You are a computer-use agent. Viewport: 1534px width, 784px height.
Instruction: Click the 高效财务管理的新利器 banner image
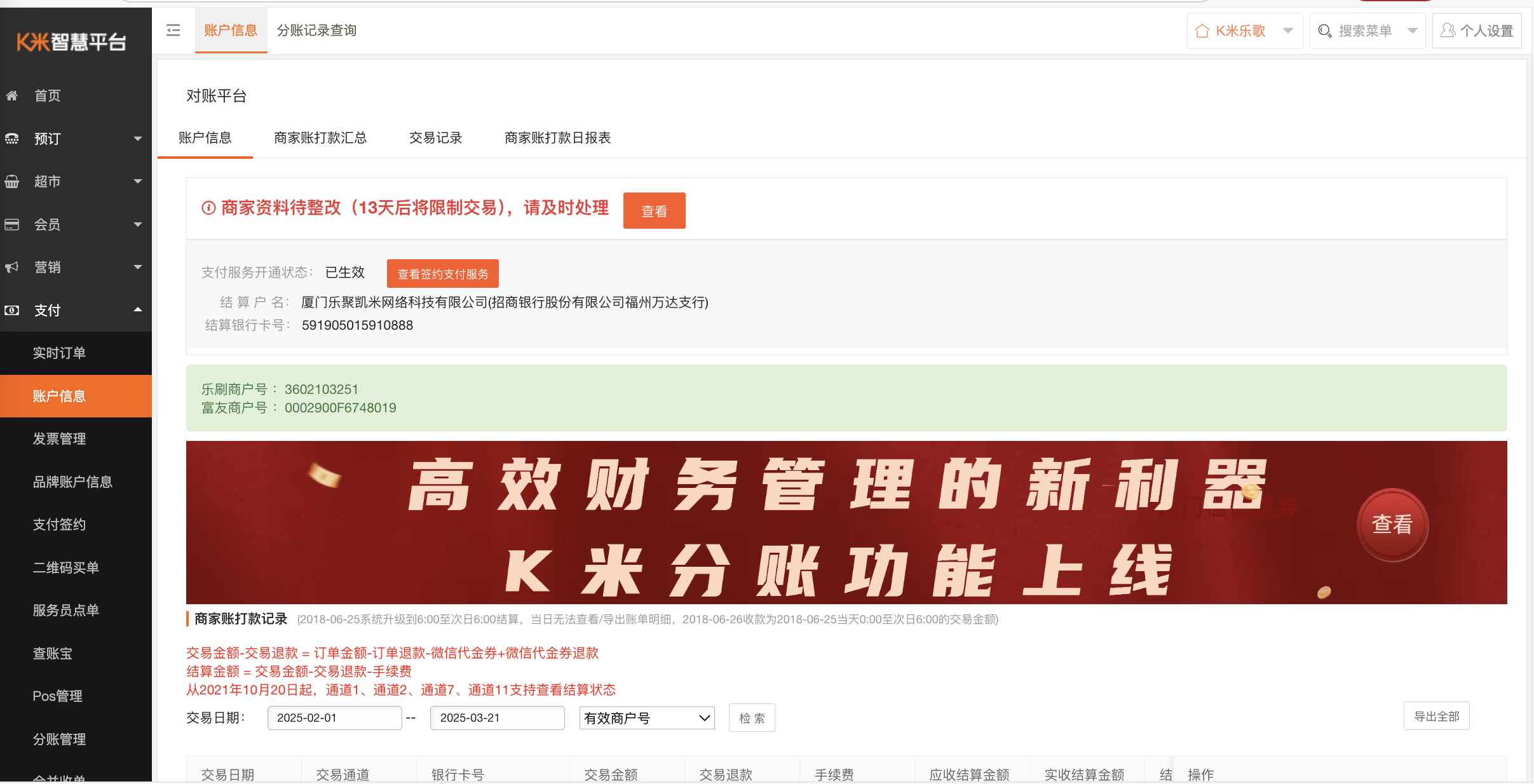(846, 523)
